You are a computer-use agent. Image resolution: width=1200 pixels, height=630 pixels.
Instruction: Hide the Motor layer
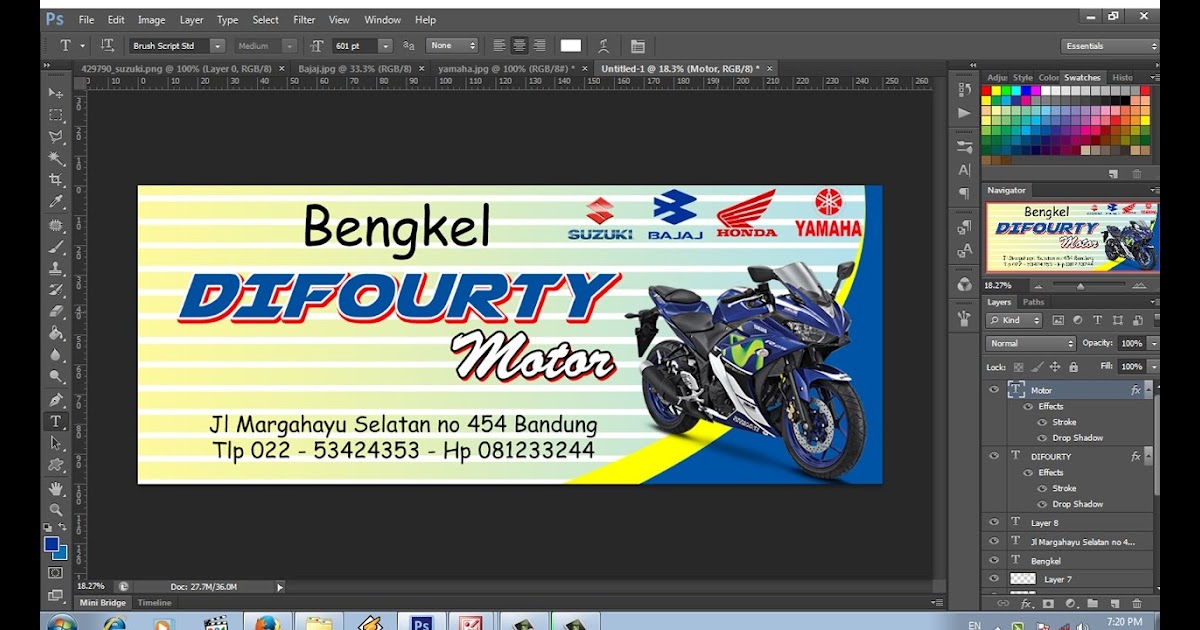[994, 390]
